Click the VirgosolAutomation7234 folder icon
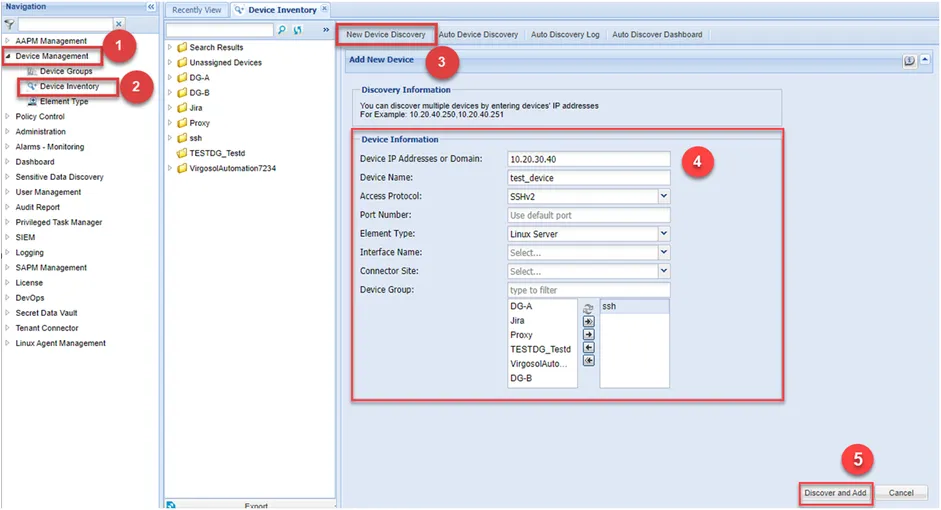The height and width of the screenshot is (510, 941). pyautogui.click(x=182, y=168)
